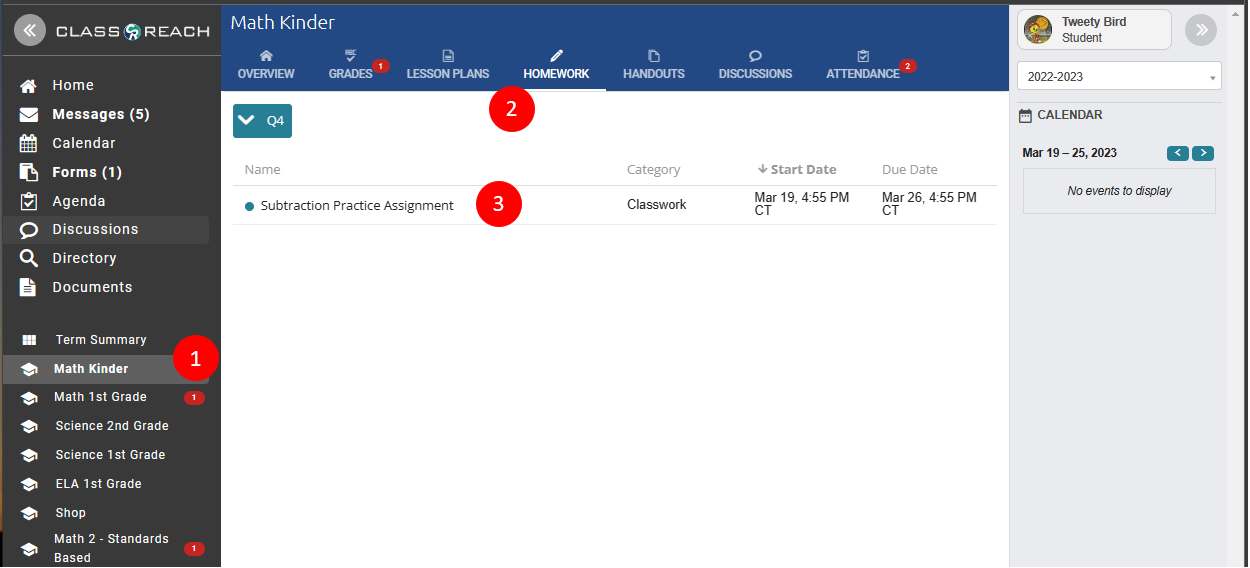Select Math 1st Grade class
The image size is (1250, 568).
click(x=100, y=397)
